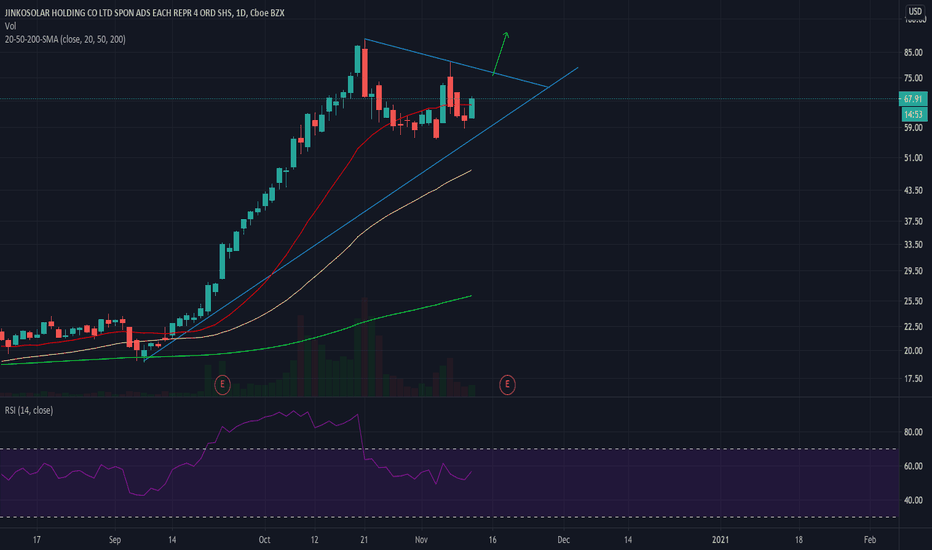The width and height of the screenshot is (932, 550).
Task: Click the 75.00 price axis label
Action: pyautogui.click(x=913, y=78)
